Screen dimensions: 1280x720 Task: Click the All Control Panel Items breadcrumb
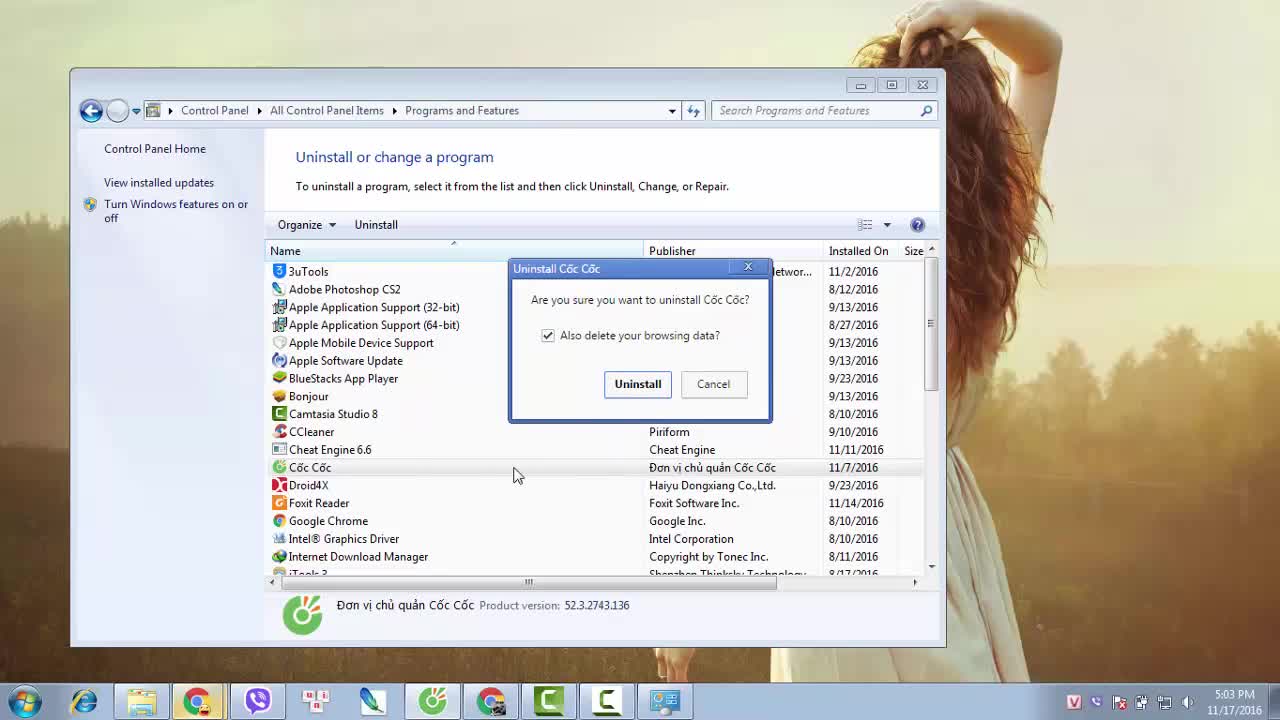327,111
